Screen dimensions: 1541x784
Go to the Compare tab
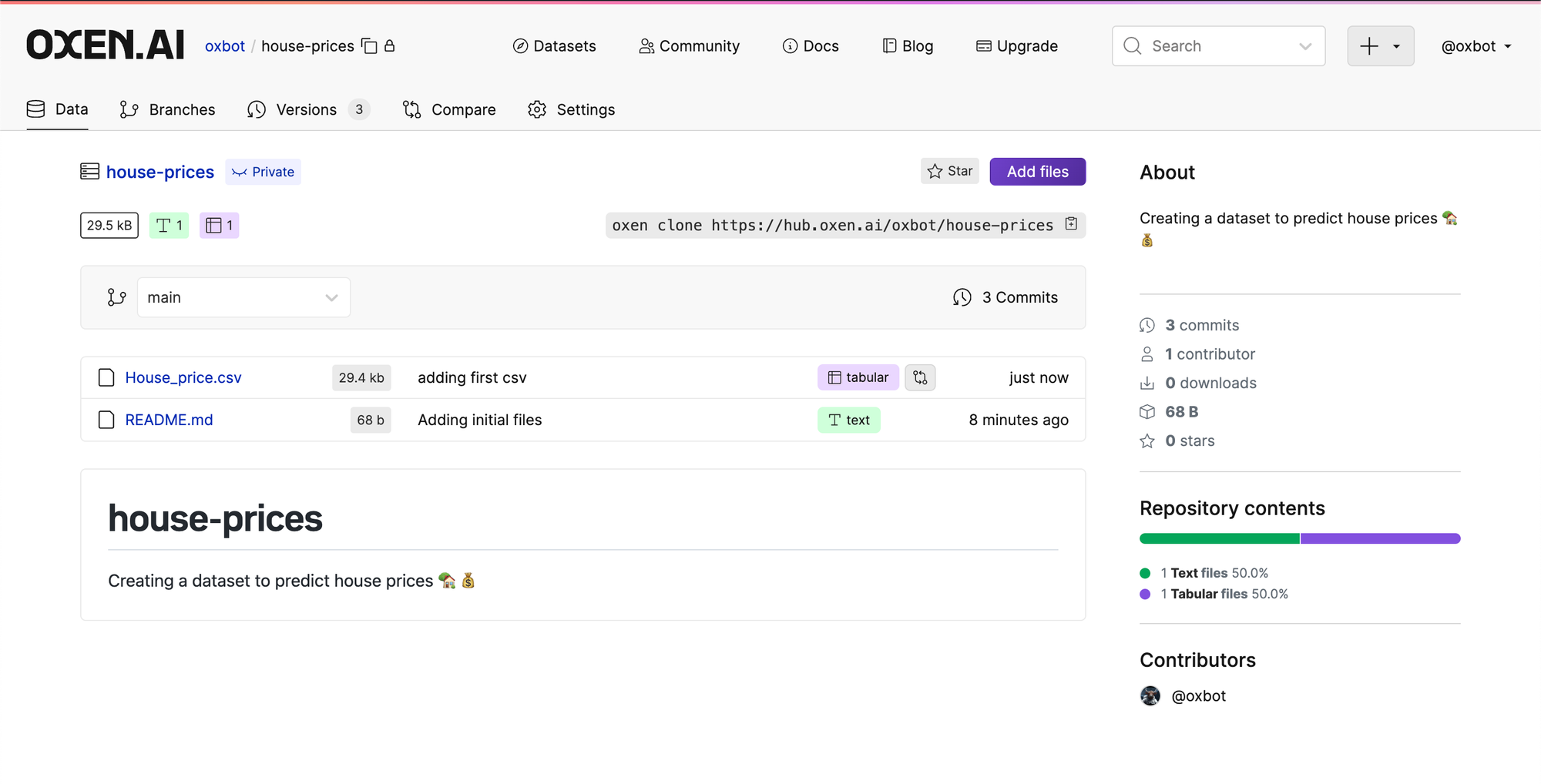pos(449,109)
